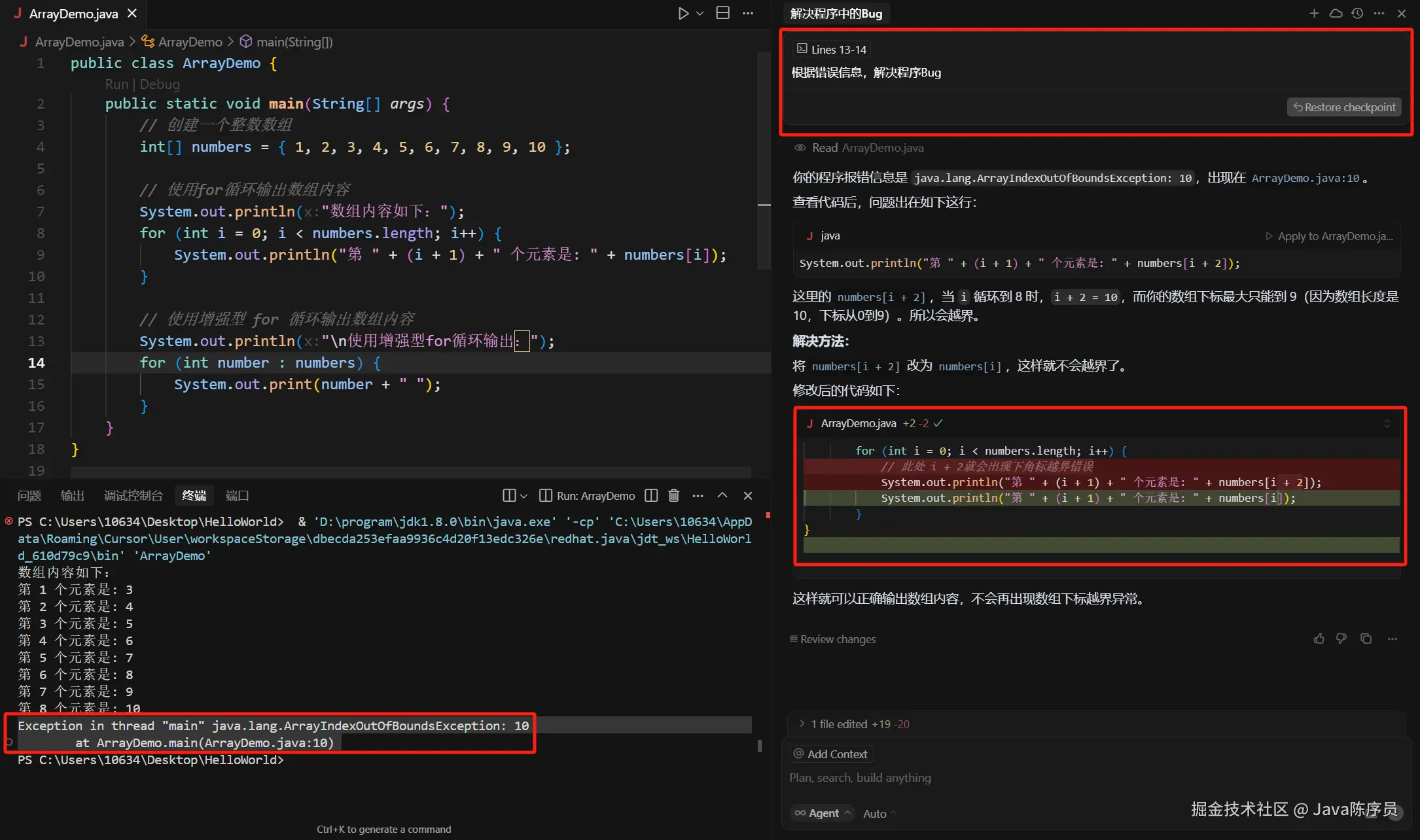Click the 'Plan, search, build anything' input
The height and width of the screenshot is (840, 1420).
pyautogui.click(x=860, y=778)
